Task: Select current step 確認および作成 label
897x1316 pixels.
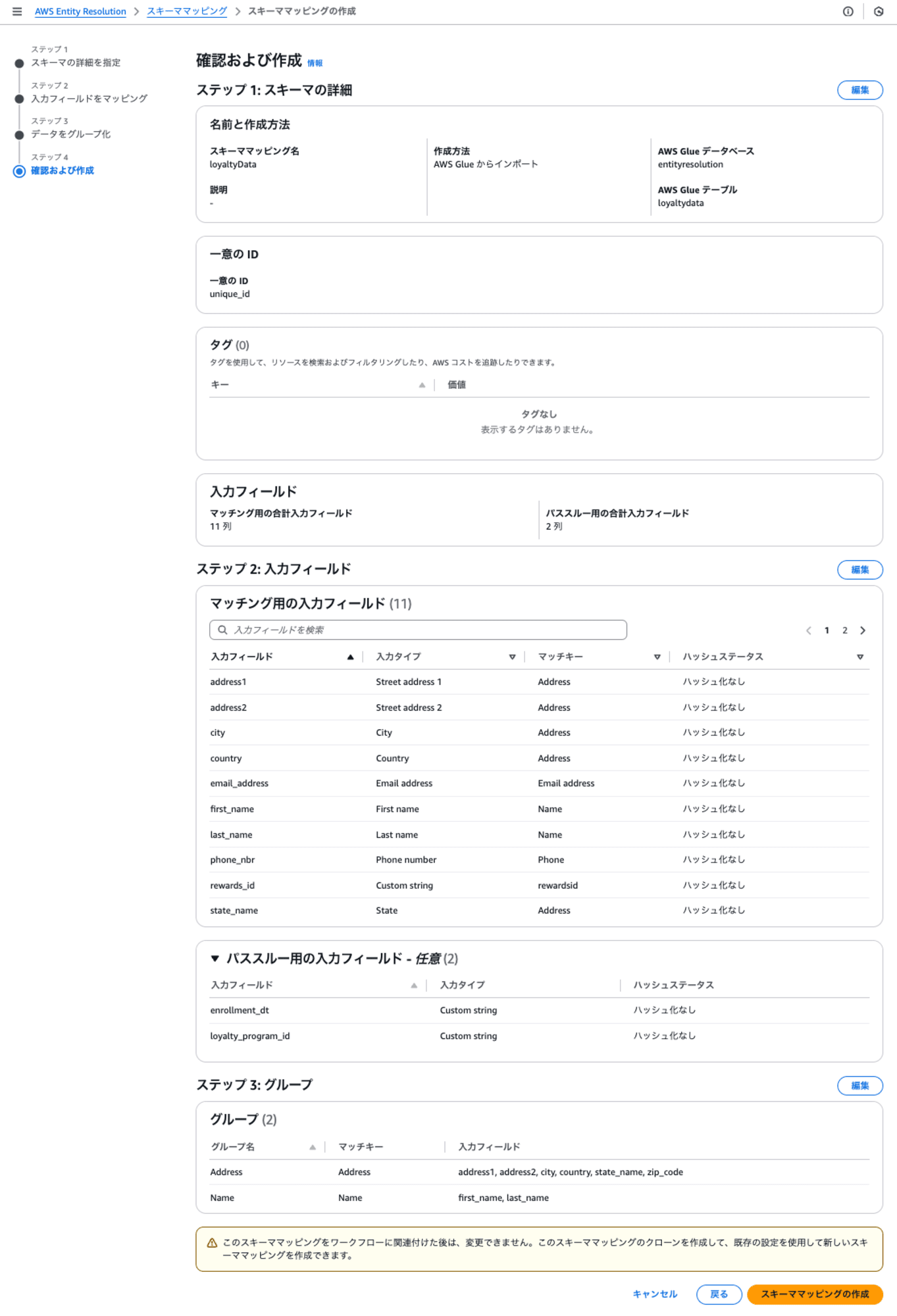Action: pyautogui.click(x=63, y=170)
